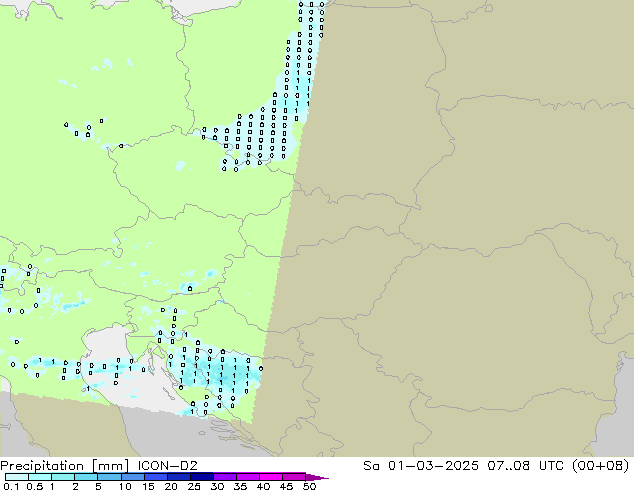
Task: Pick the 15–20 mm blue legend swatch
Action: tap(155, 477)
